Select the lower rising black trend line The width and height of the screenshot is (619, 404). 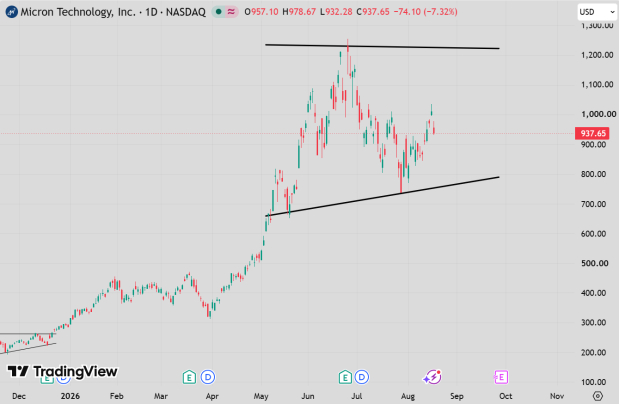(382, 196)
